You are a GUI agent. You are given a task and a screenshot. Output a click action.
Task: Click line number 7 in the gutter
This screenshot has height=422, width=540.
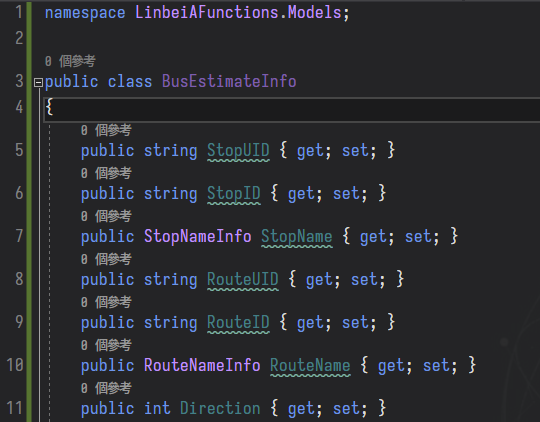19,236
